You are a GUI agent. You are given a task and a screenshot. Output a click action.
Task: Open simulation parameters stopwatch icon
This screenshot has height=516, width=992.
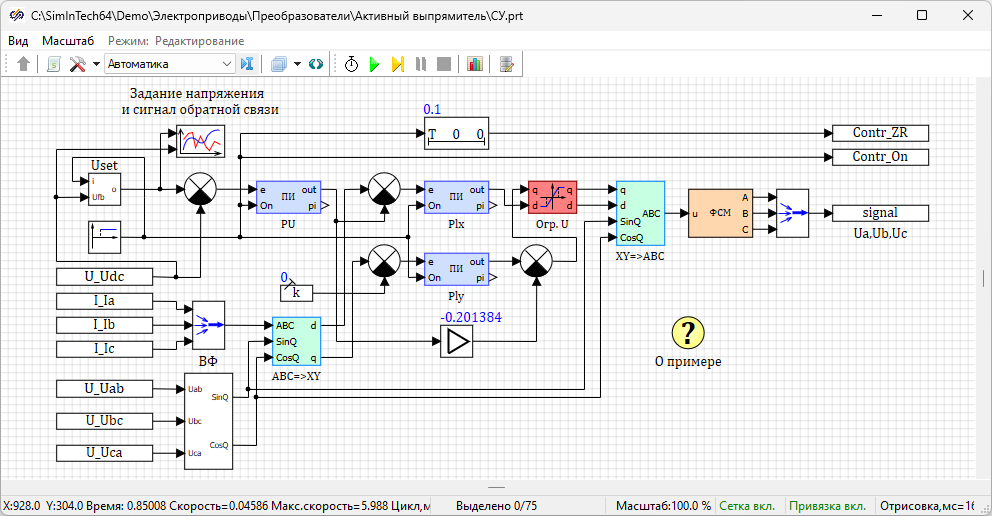click(x=352, y=64)
